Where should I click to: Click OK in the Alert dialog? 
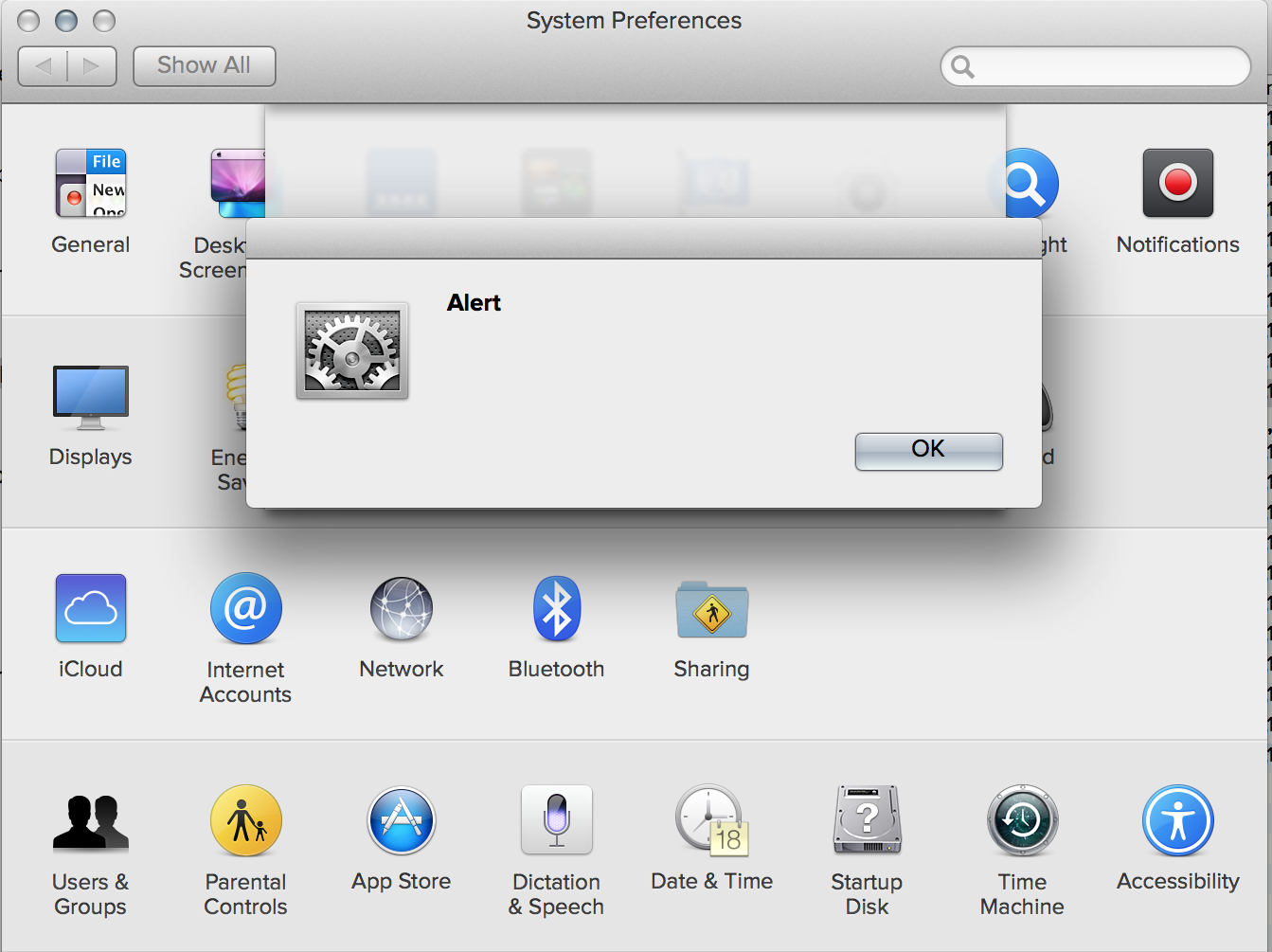[x=928, y=451]
